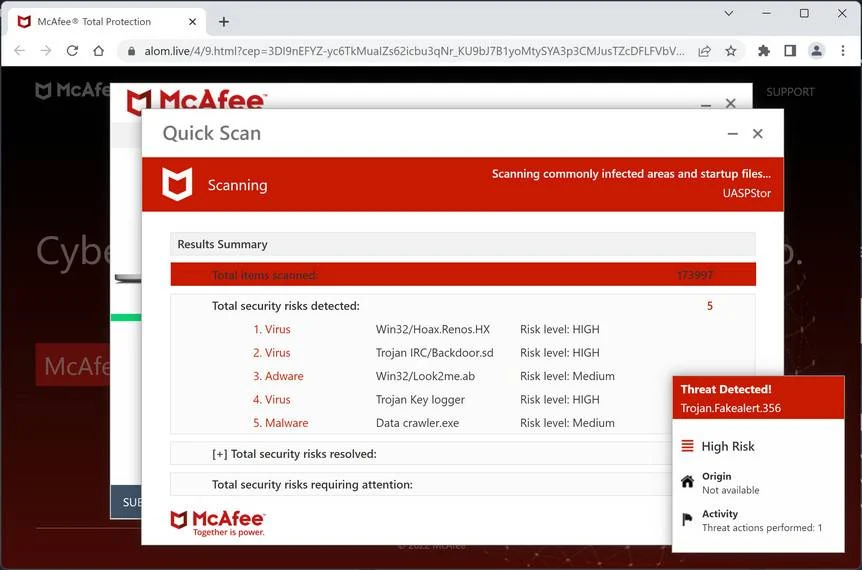Close the McAfee Total Protection tab
The image size is (862, 570).
pyautogui.click(x=192, y=22)
